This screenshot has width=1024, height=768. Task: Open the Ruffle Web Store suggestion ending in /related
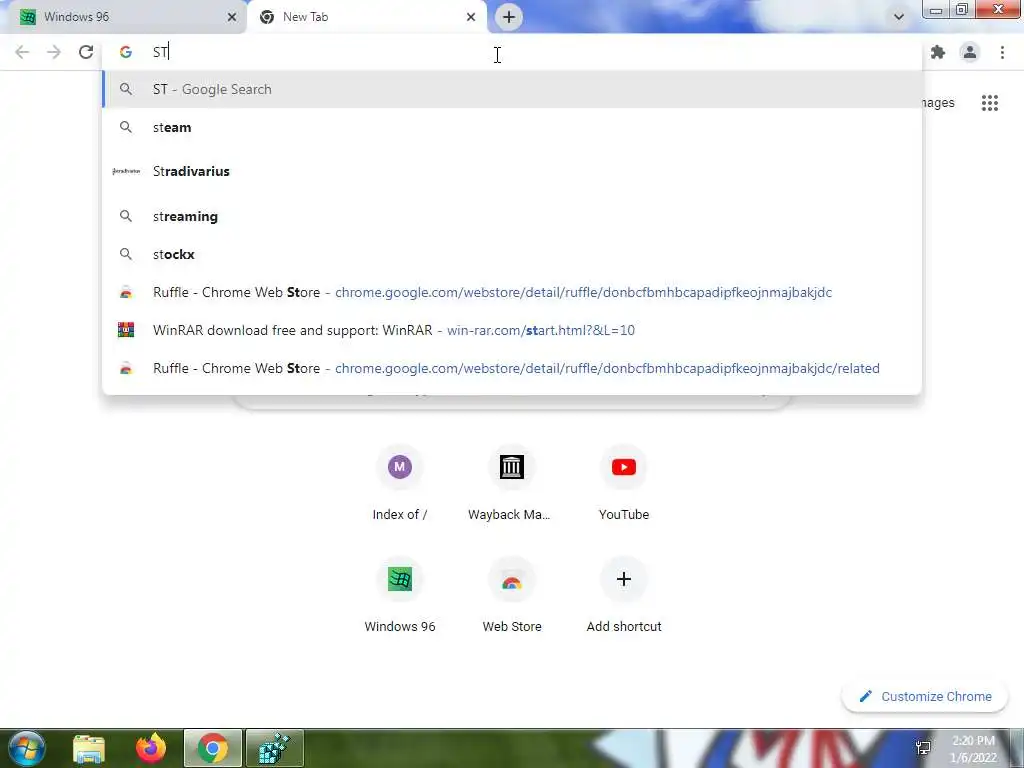pyautogui.click(x=512, y=368)
